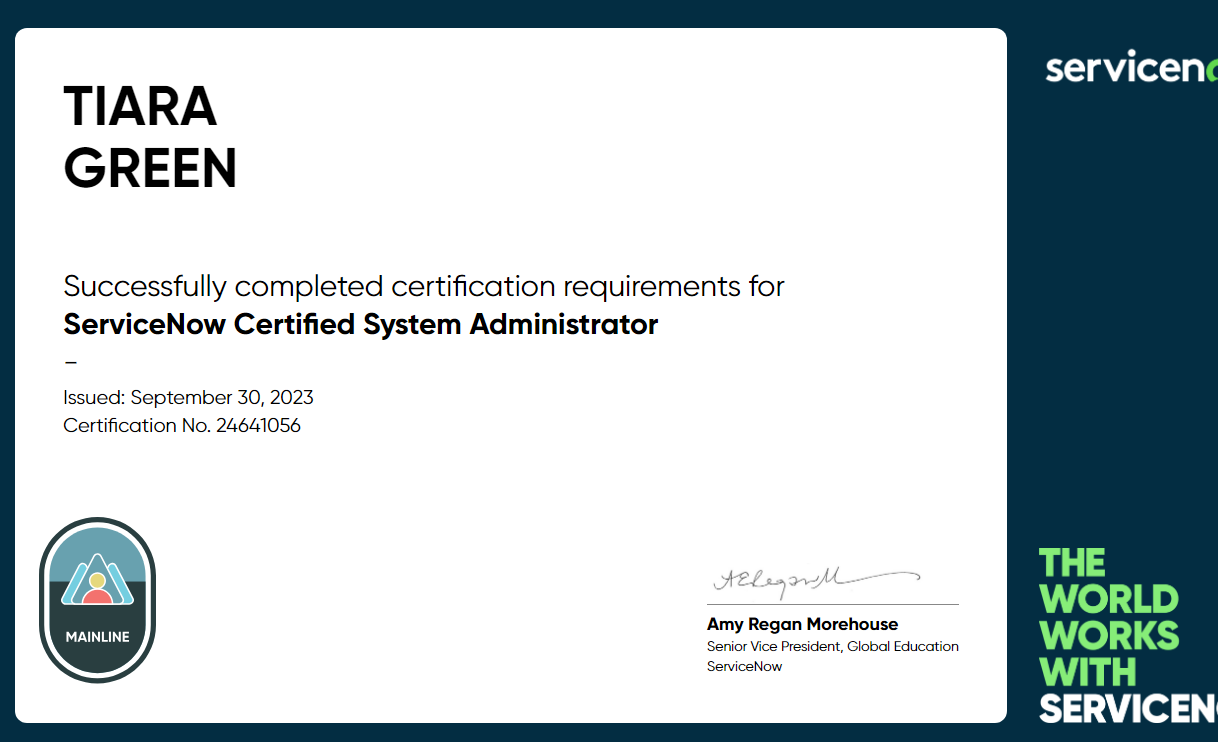
Task: Click the 'ServiceNow' text under signer title
Action: [x=744, y=666]
